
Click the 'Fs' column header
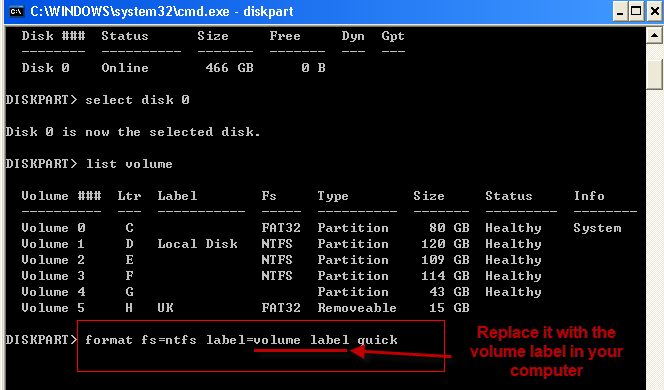point(269,196)
